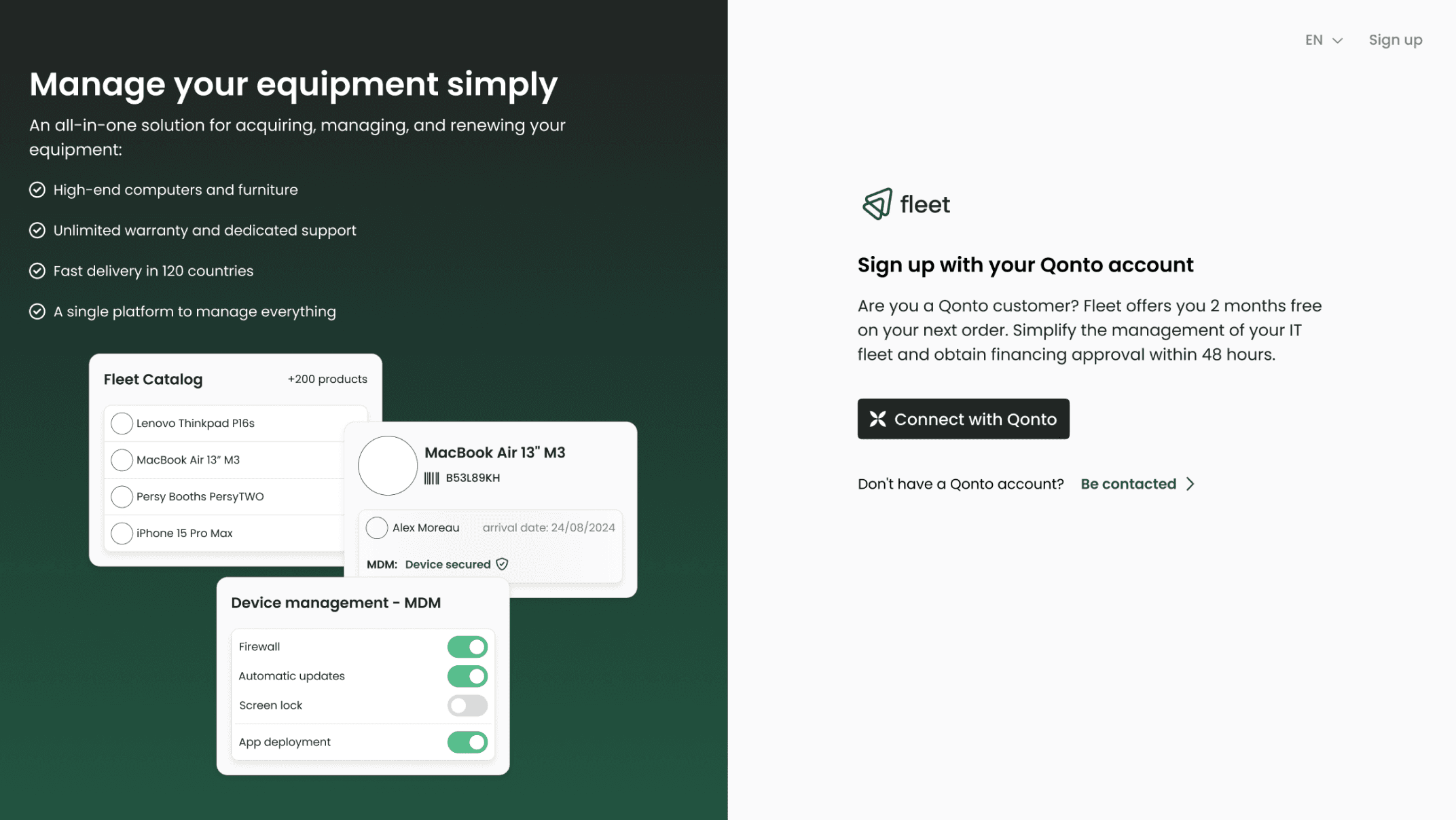Image resolution: width=1456 pixels, height=820 pixels.
Task: Enable the Screen lock toggle
Action: [x=467, y=705]
